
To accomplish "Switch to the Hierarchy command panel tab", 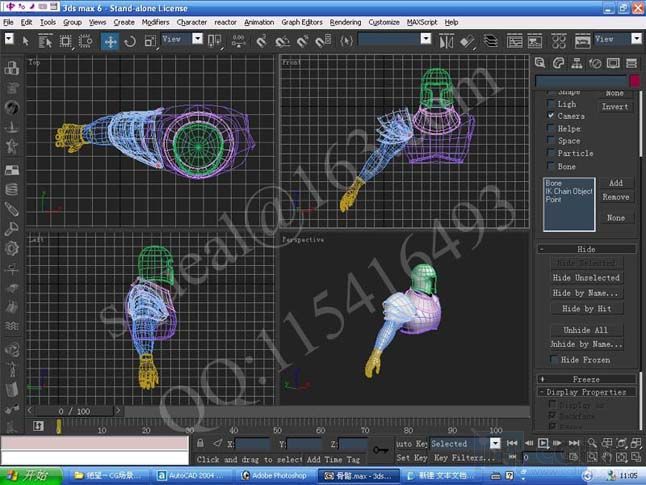I will click(x=577, y=63).
